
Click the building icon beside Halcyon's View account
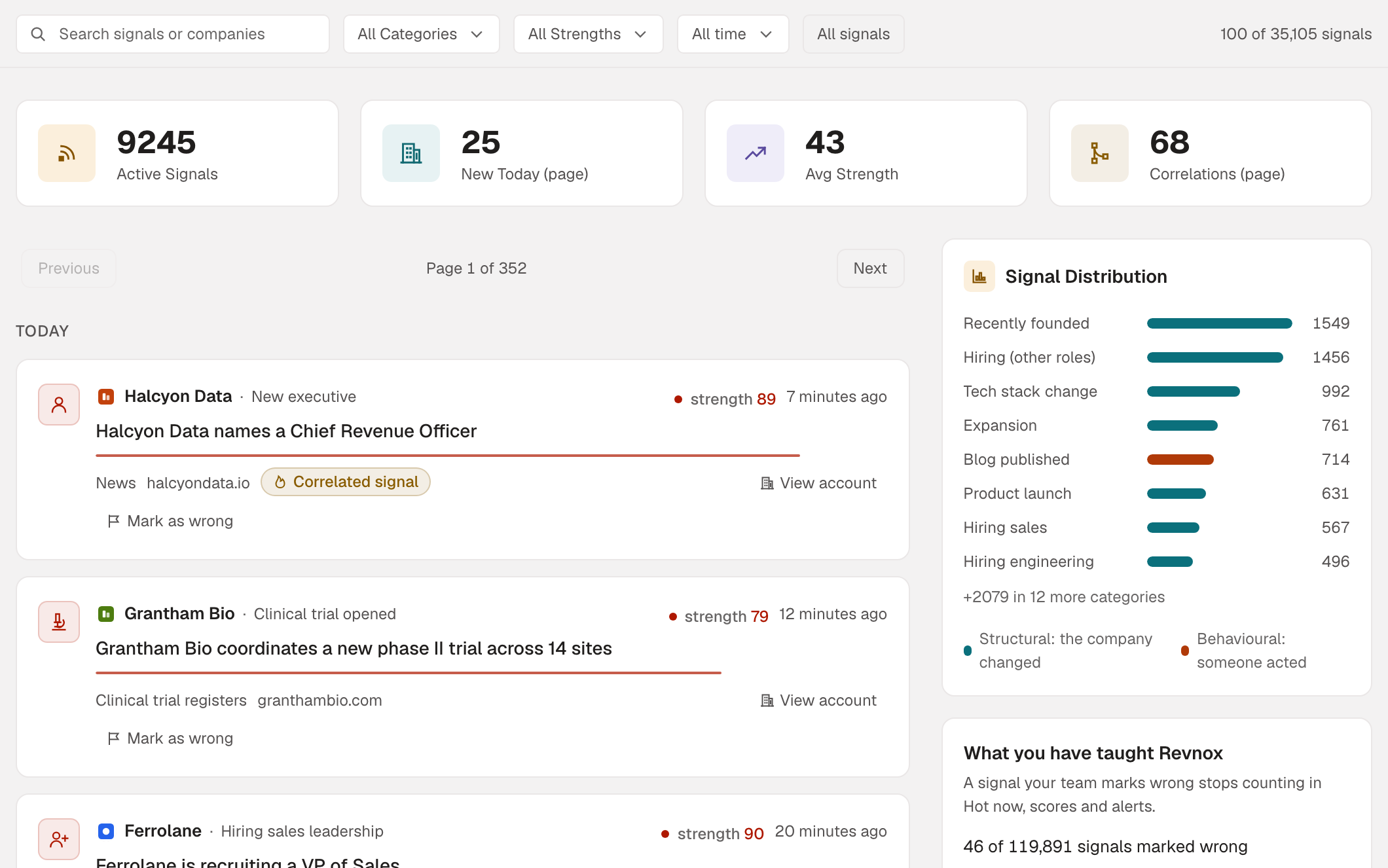767,483
